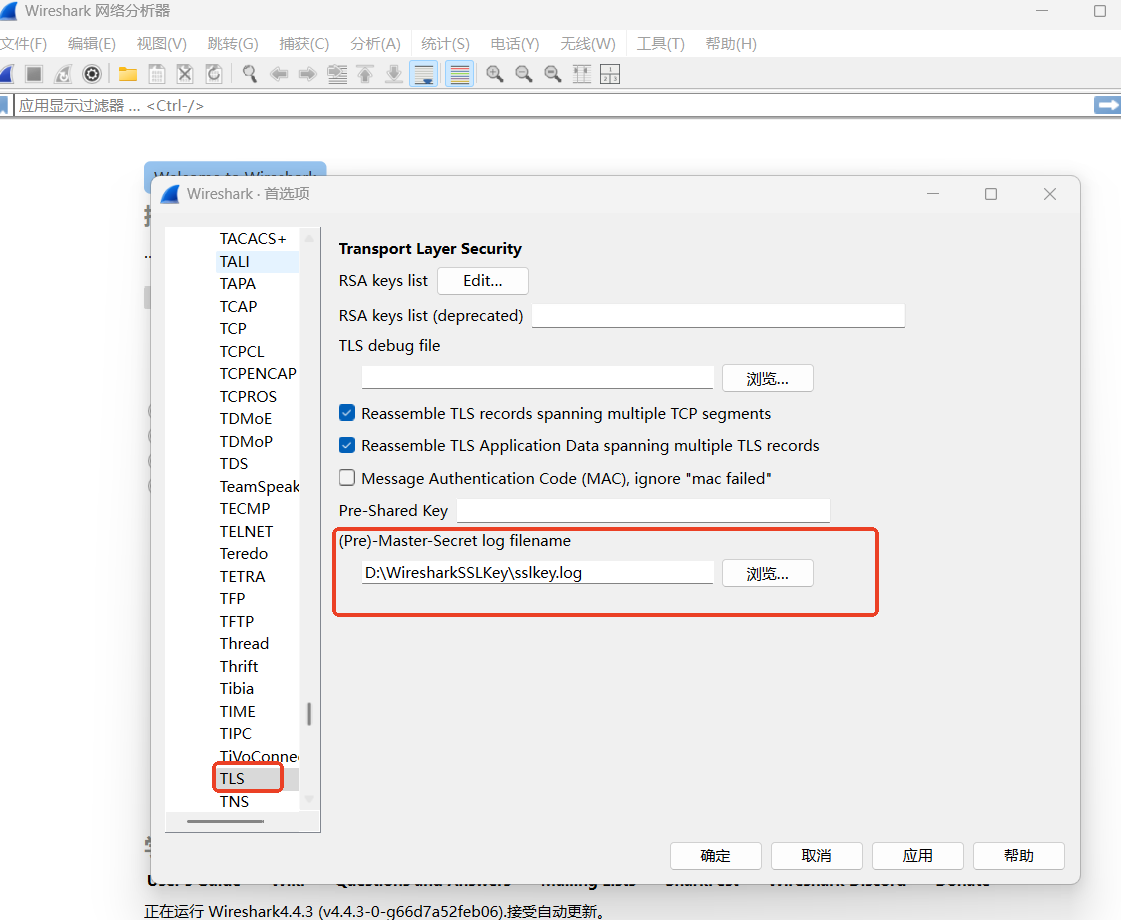Click the restart capture icon

[63, 74]
